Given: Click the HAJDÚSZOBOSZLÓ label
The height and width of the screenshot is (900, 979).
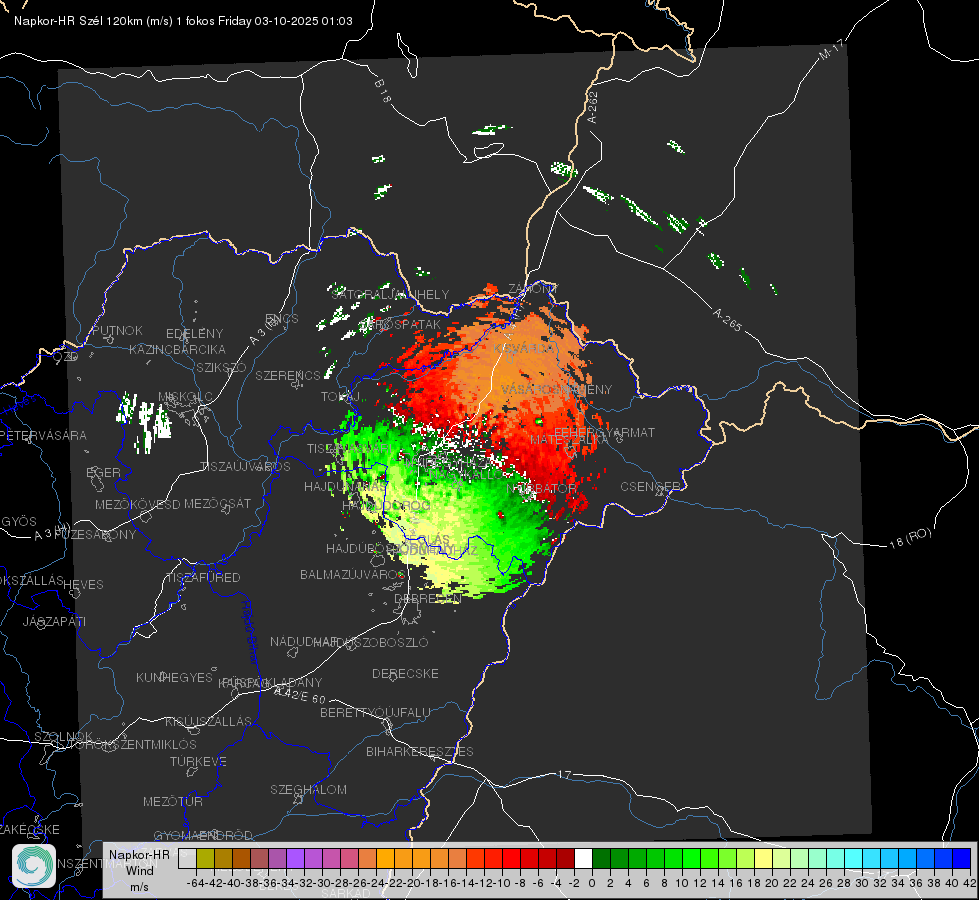Looking at the screenshot, I should point(371,642).
